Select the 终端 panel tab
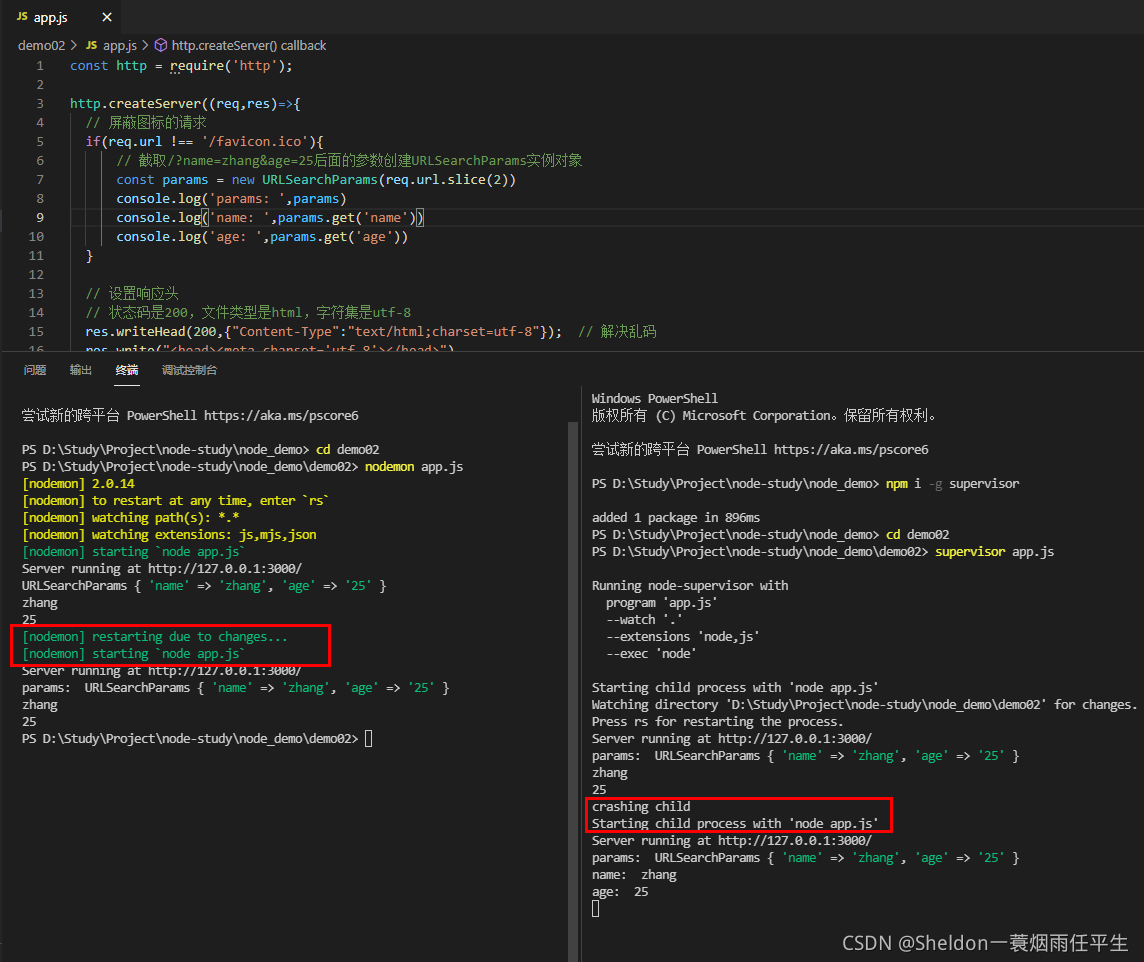1144x962 pixels. [127, 369]
